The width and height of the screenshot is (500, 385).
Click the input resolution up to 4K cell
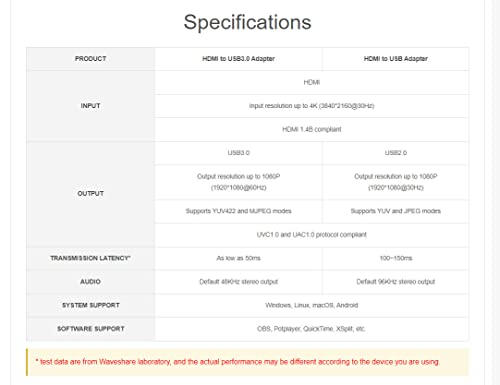click(312, 106)
